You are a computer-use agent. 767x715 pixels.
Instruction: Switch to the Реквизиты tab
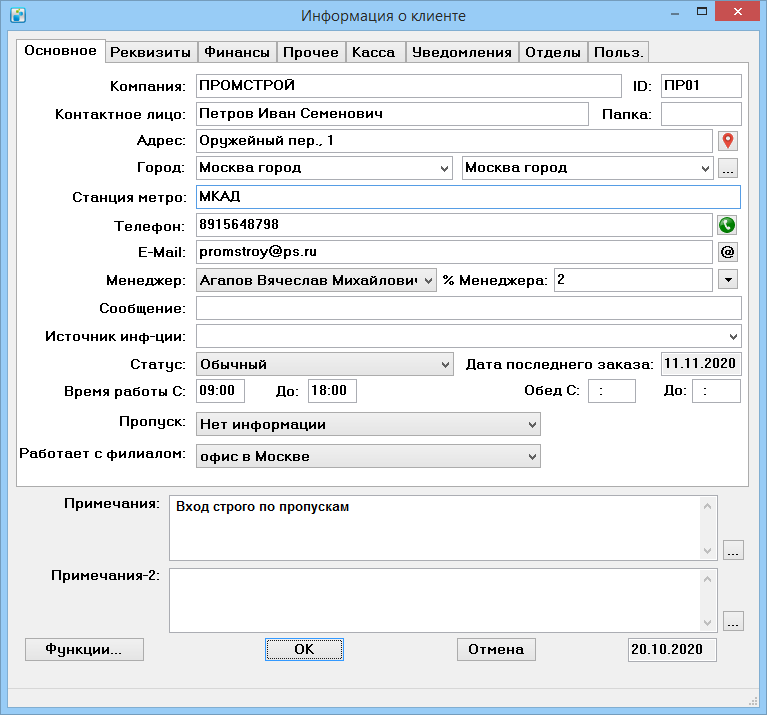pyautogui.click(x=151, y=52)
